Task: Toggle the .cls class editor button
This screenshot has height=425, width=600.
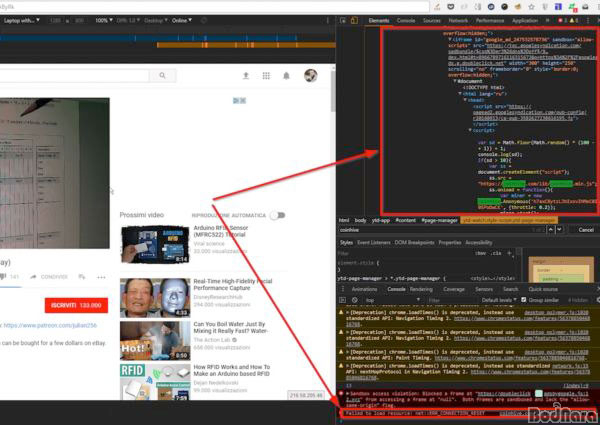Action: pos(496,253)
